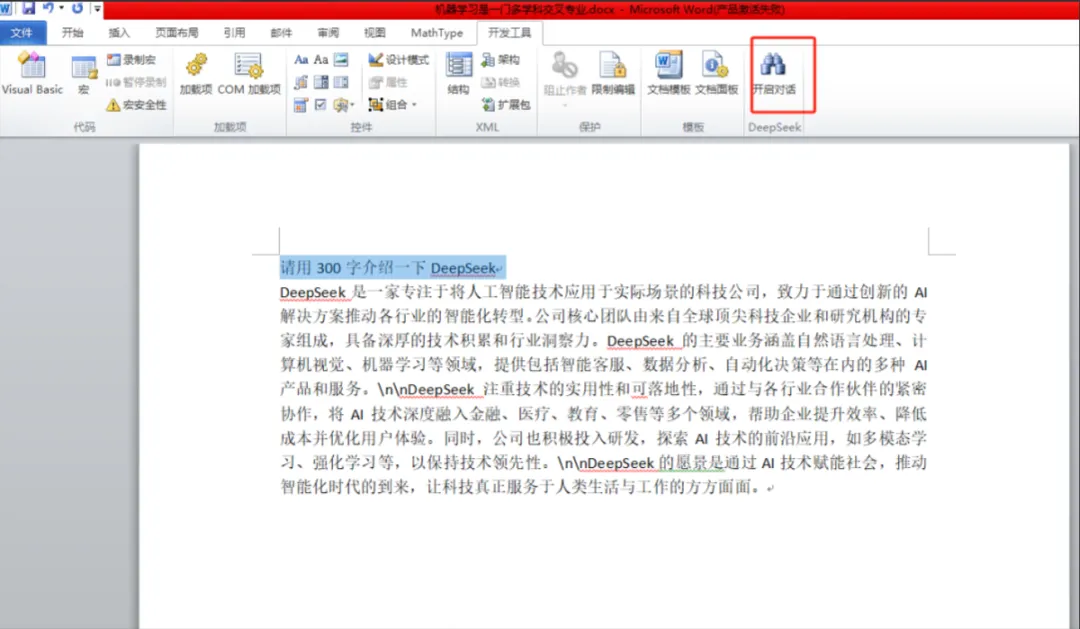Click text "解决方案推动各行业的智能化转型"

(x=403, y=316)
